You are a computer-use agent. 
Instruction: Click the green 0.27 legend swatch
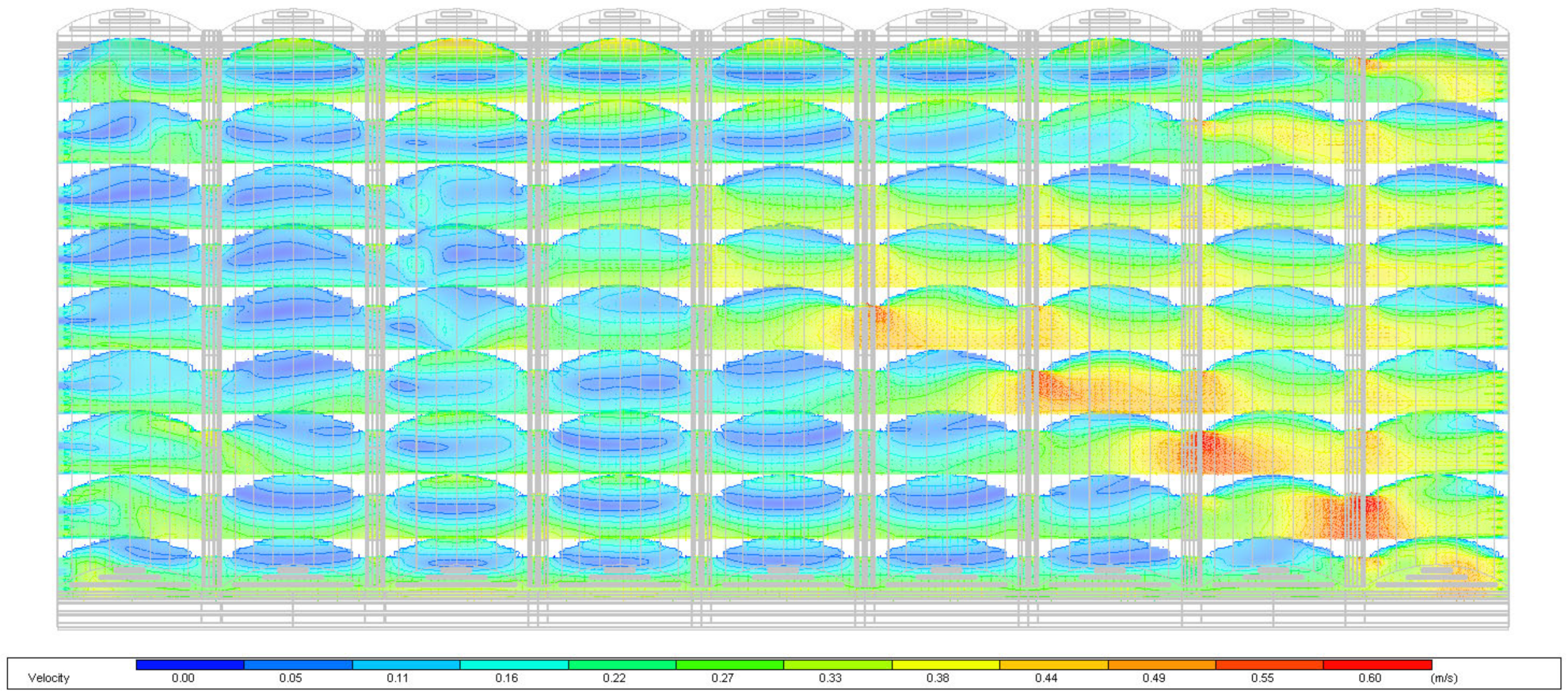(729, 665)
